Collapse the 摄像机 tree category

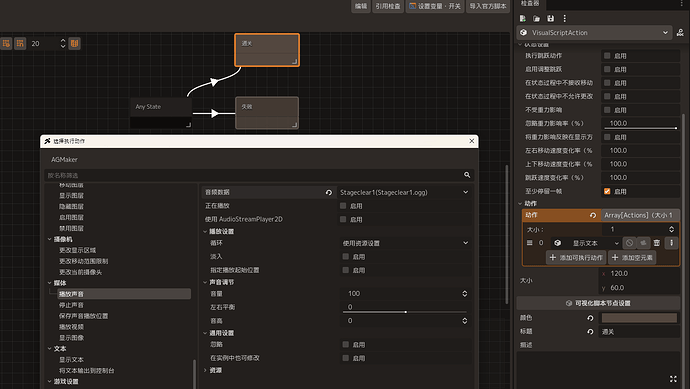pyautogui.click(x=49, y=239)
